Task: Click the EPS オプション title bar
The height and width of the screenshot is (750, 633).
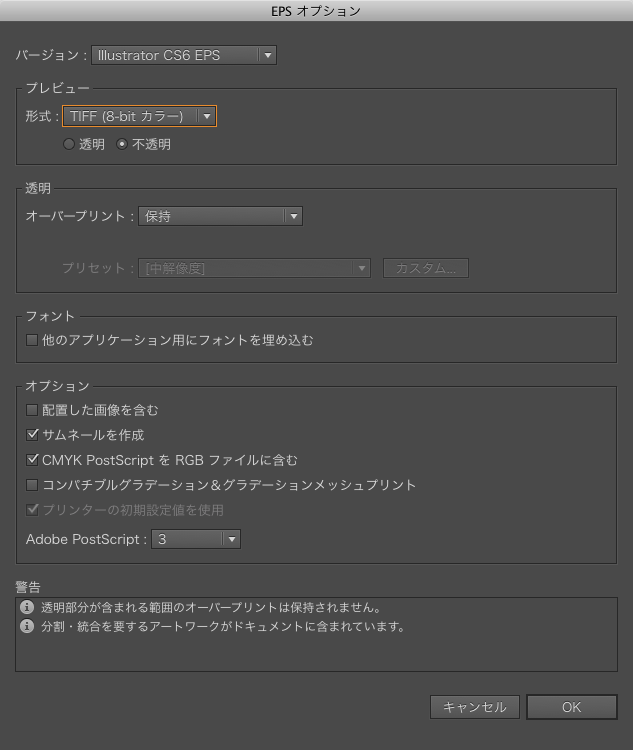Action: tap(316, 11)
